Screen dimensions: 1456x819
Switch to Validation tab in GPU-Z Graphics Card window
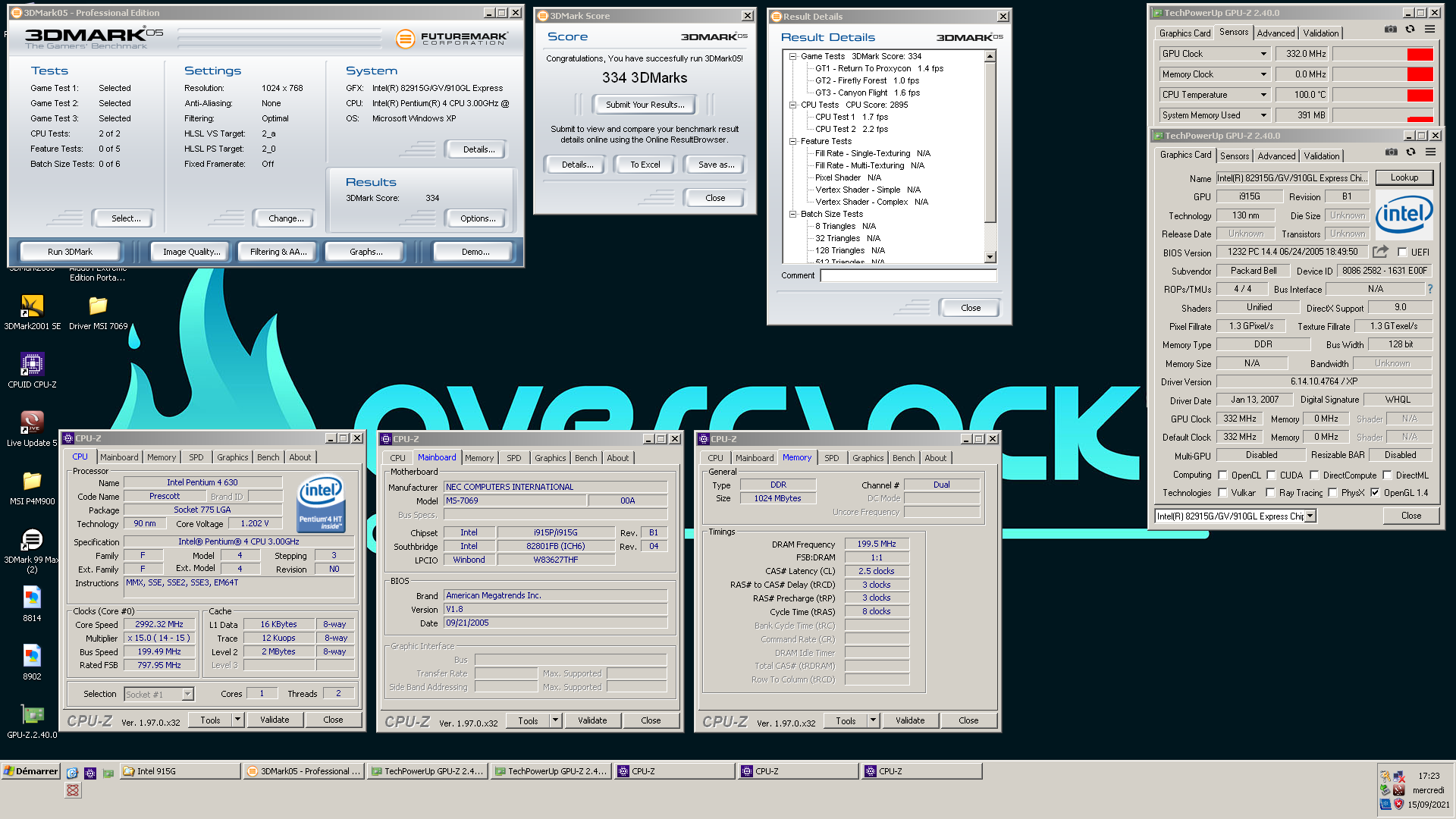[1322, 156]
